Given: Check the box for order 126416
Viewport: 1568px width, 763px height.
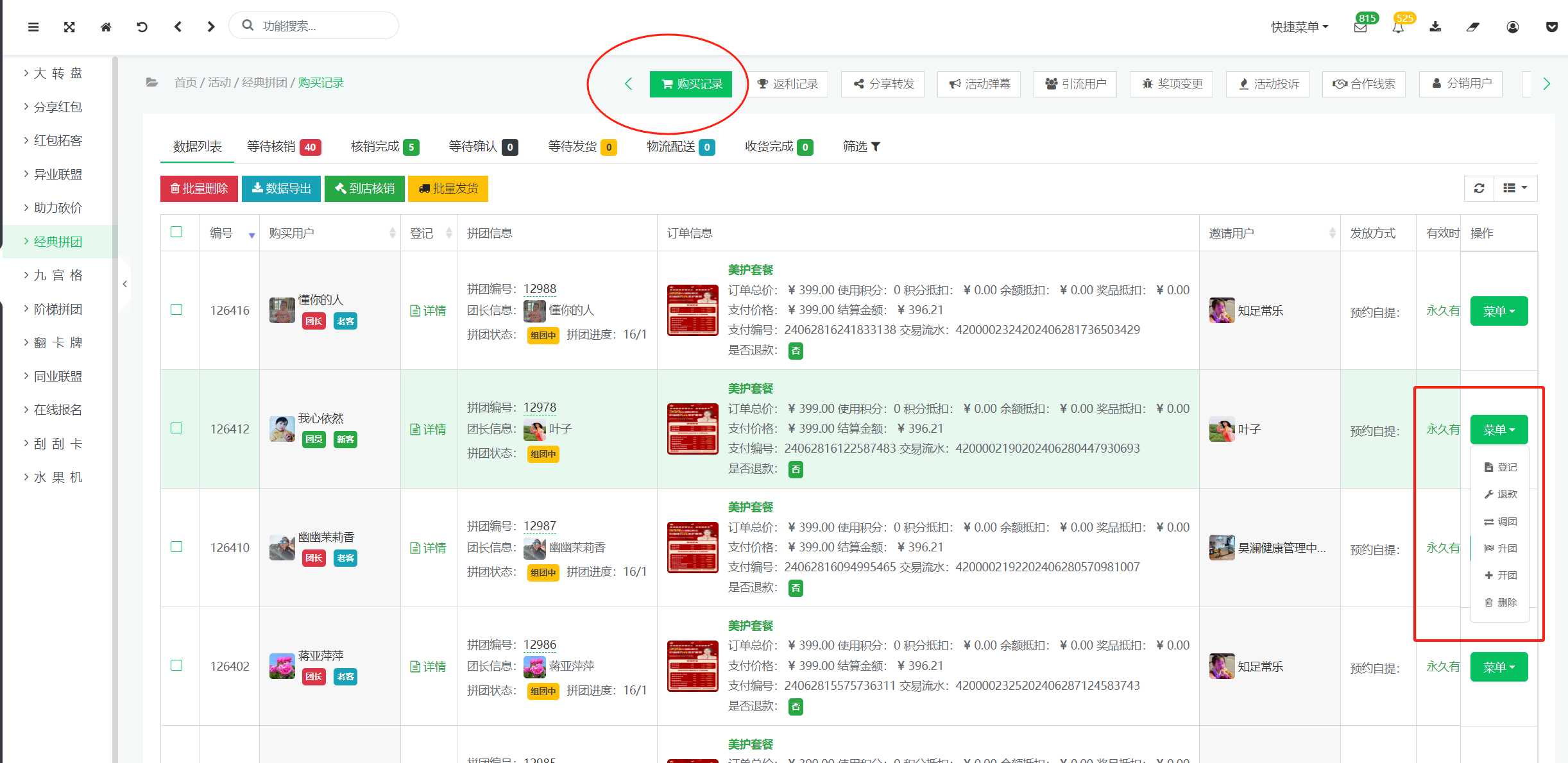Looking at the screenshot, I should point(176,310).
